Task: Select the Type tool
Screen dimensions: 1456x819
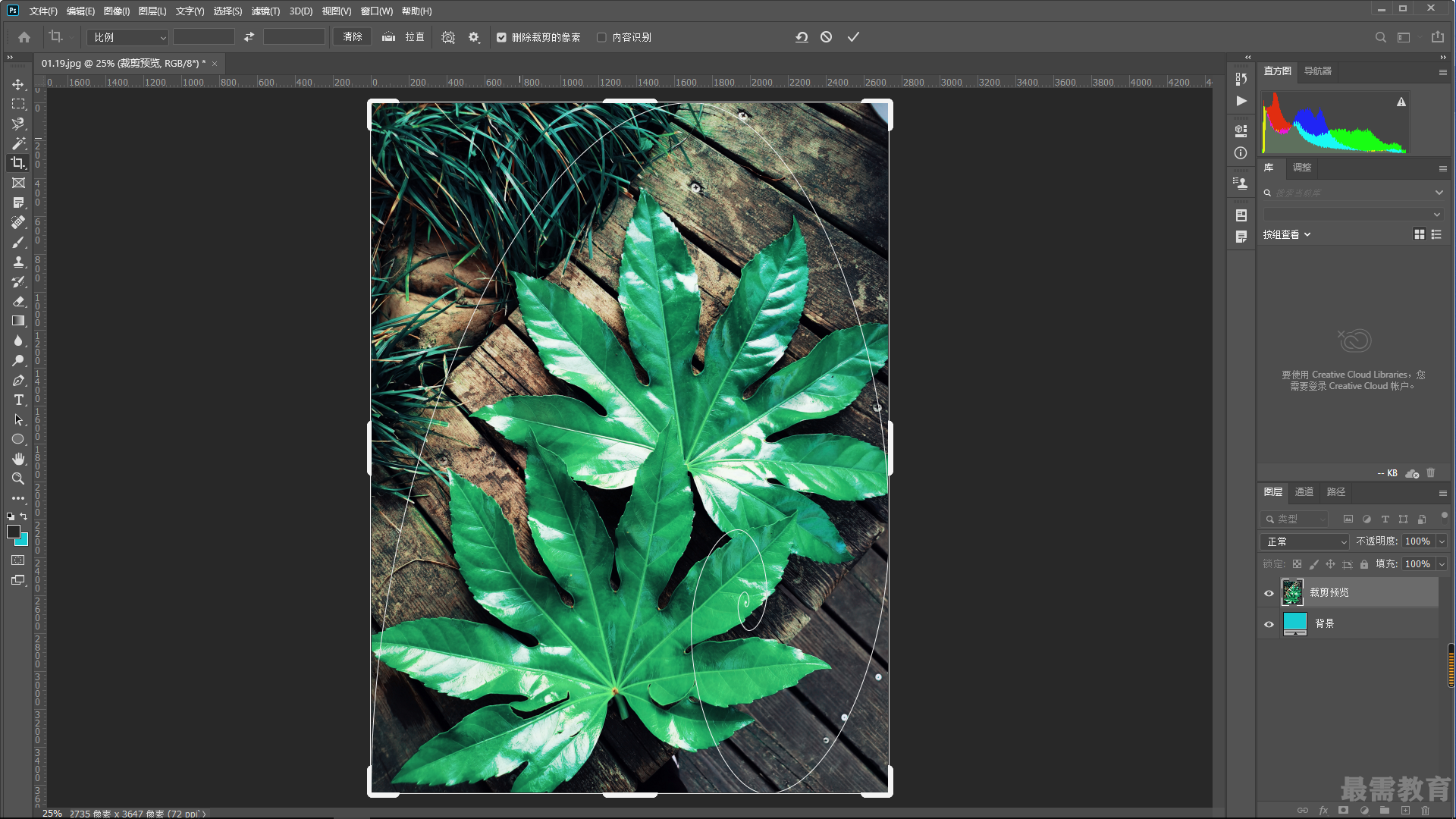Action: pos(18,400)
